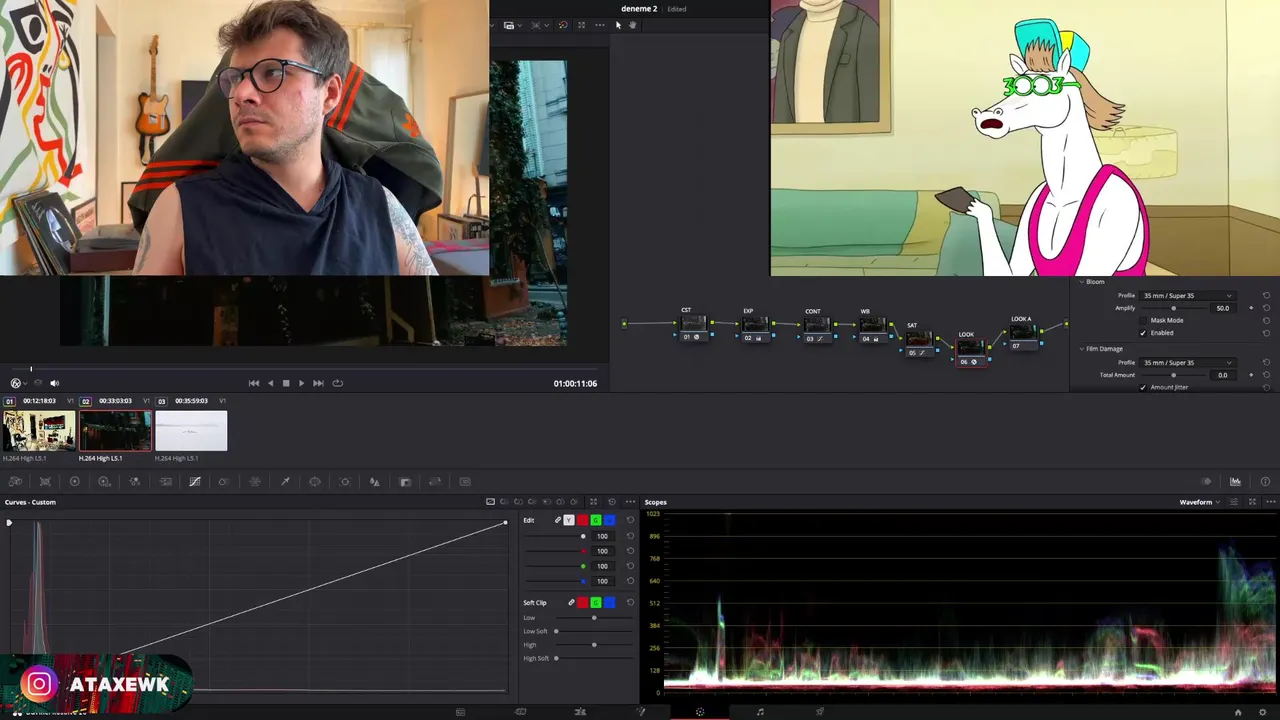
Task: Toggle Mask Mode checkbox in Bloom
Action: coord(1143,320)
